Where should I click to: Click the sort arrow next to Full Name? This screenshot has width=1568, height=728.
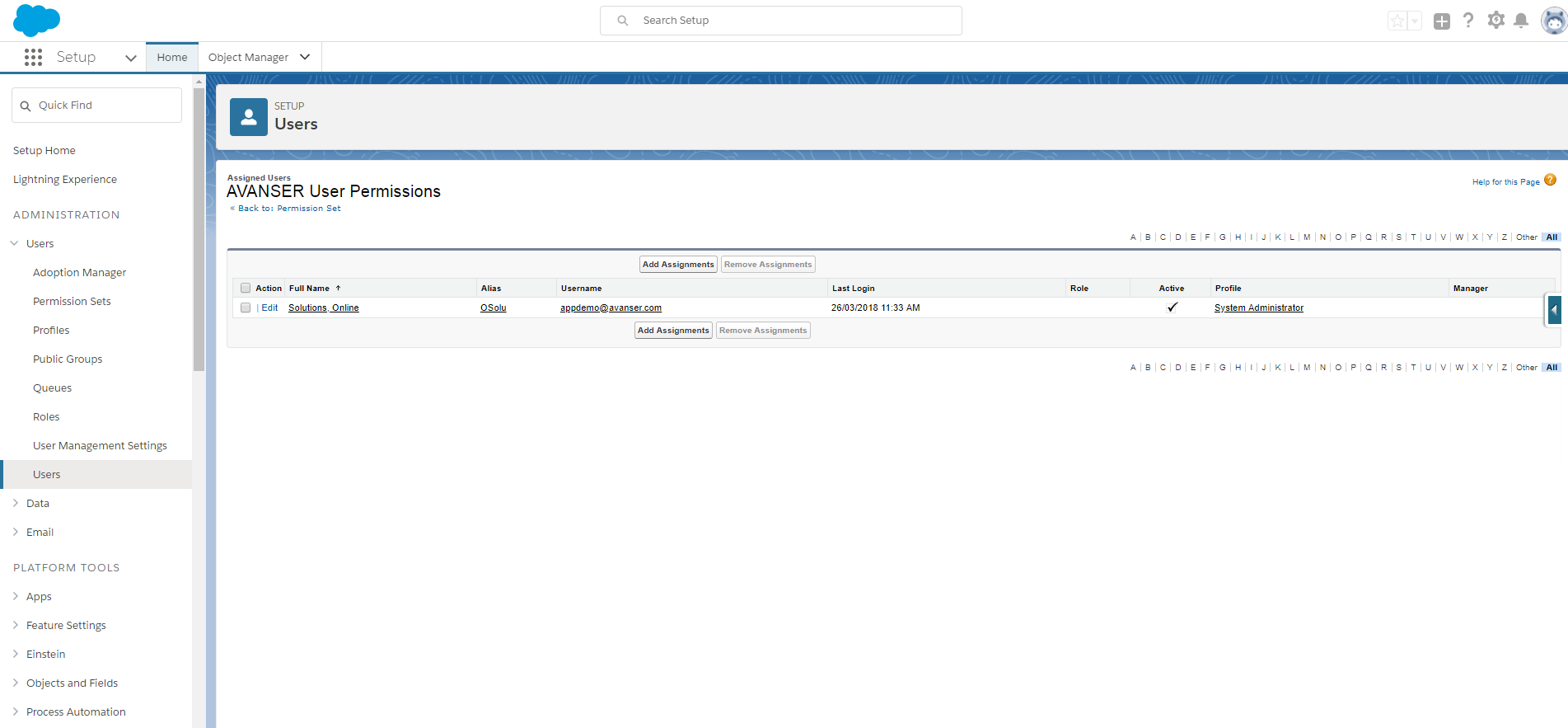[338, 288]
